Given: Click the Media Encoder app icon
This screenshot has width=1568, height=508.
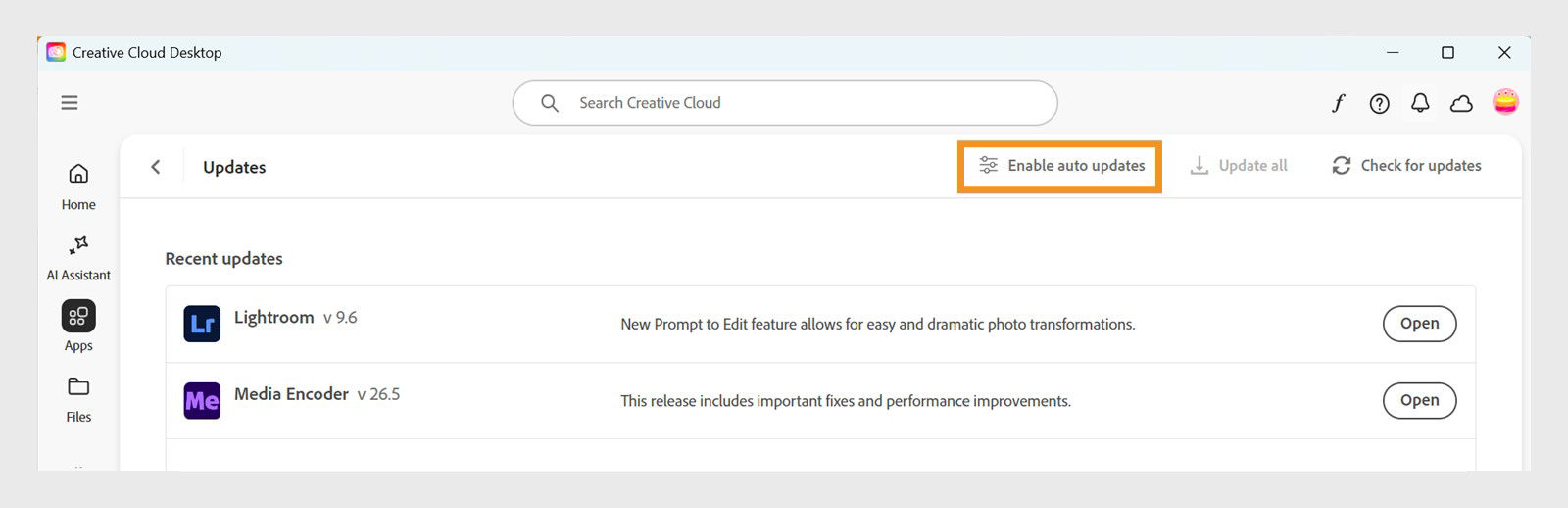Looking at the screenshot, I should click(202, 400).
